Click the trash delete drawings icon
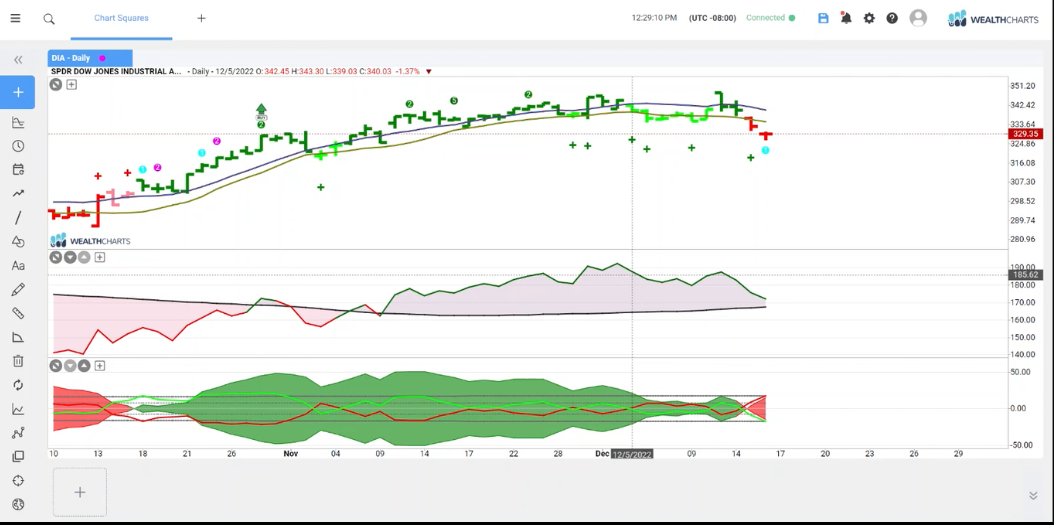The height and width of the screenshot is (525, 1054). coord(18,361)
